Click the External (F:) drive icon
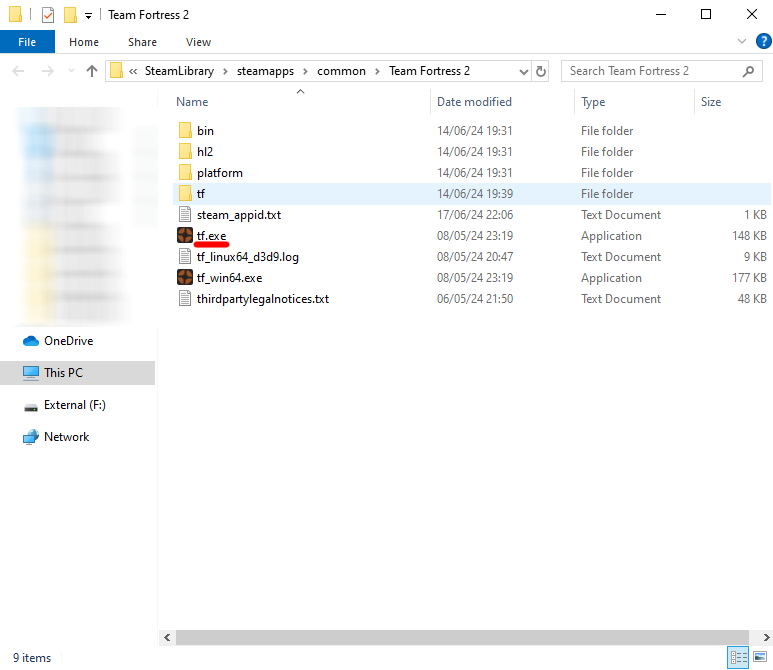773x670 pixels. point(31,407)
